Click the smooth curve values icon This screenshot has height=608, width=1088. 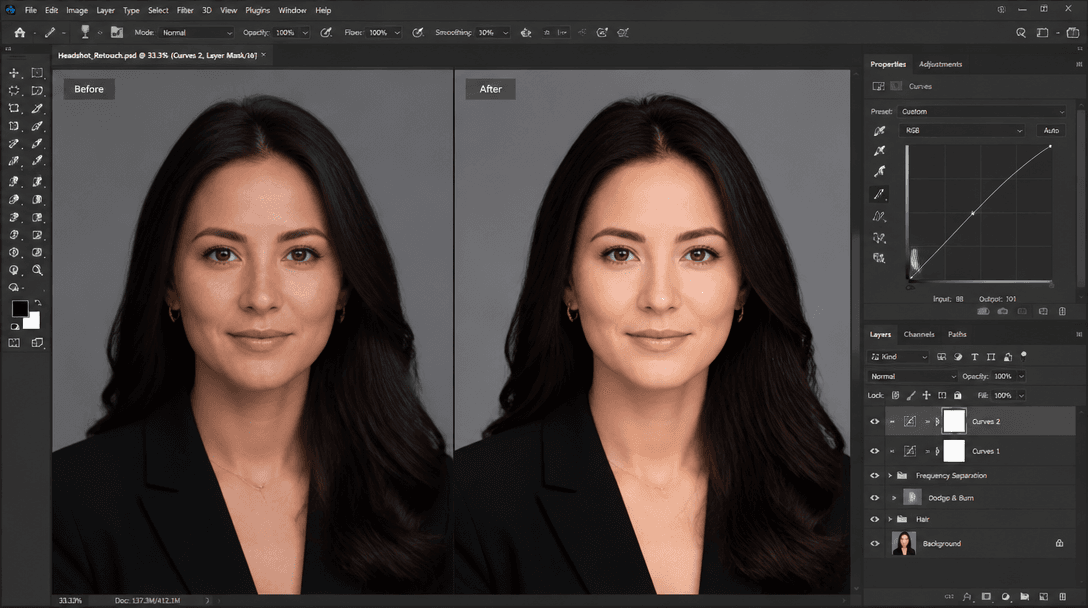(x=879, y=238)
